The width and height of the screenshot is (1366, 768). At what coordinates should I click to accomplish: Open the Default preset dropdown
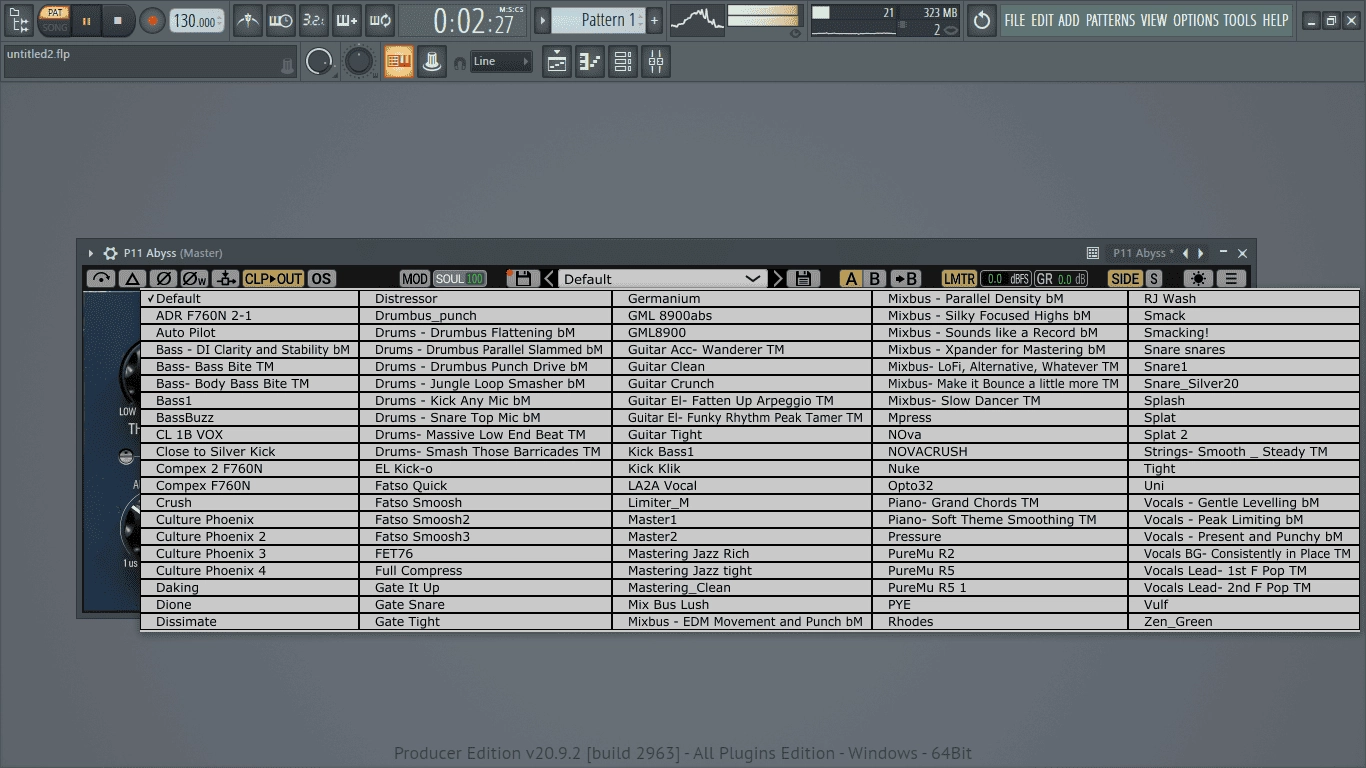click(x=663, y=279)
